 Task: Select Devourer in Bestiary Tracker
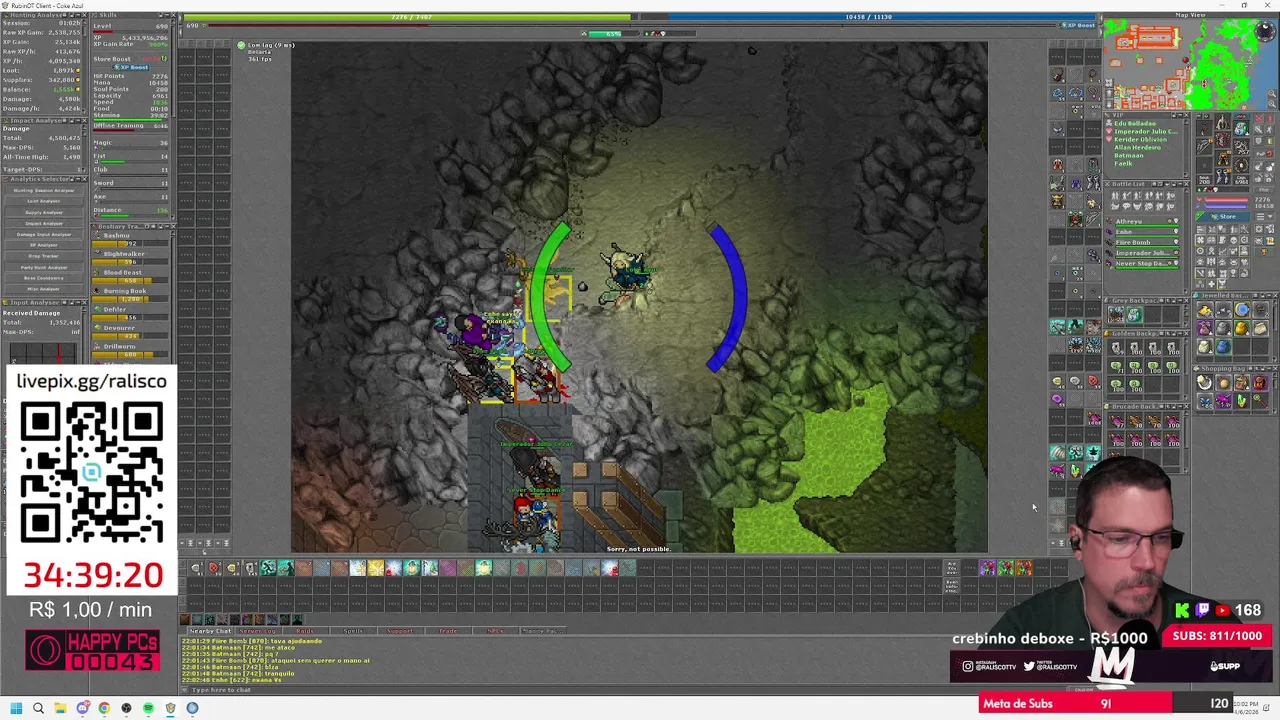(131, 331)
